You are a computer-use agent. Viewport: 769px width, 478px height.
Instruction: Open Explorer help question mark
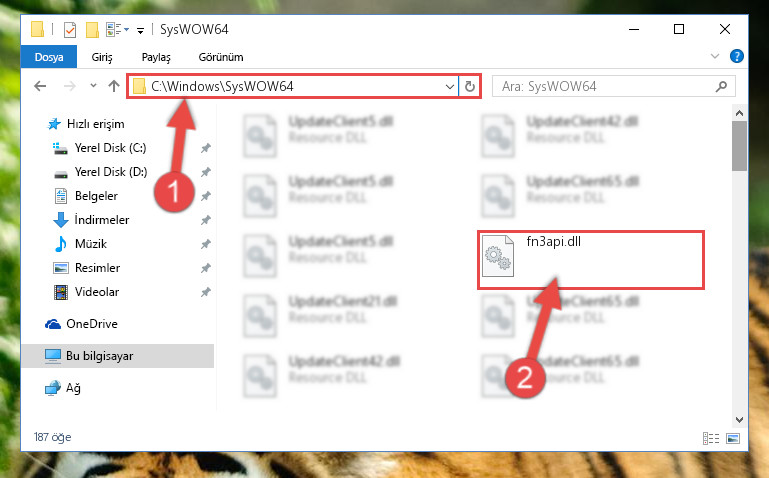pyautogui.click(x=736, y=56)
